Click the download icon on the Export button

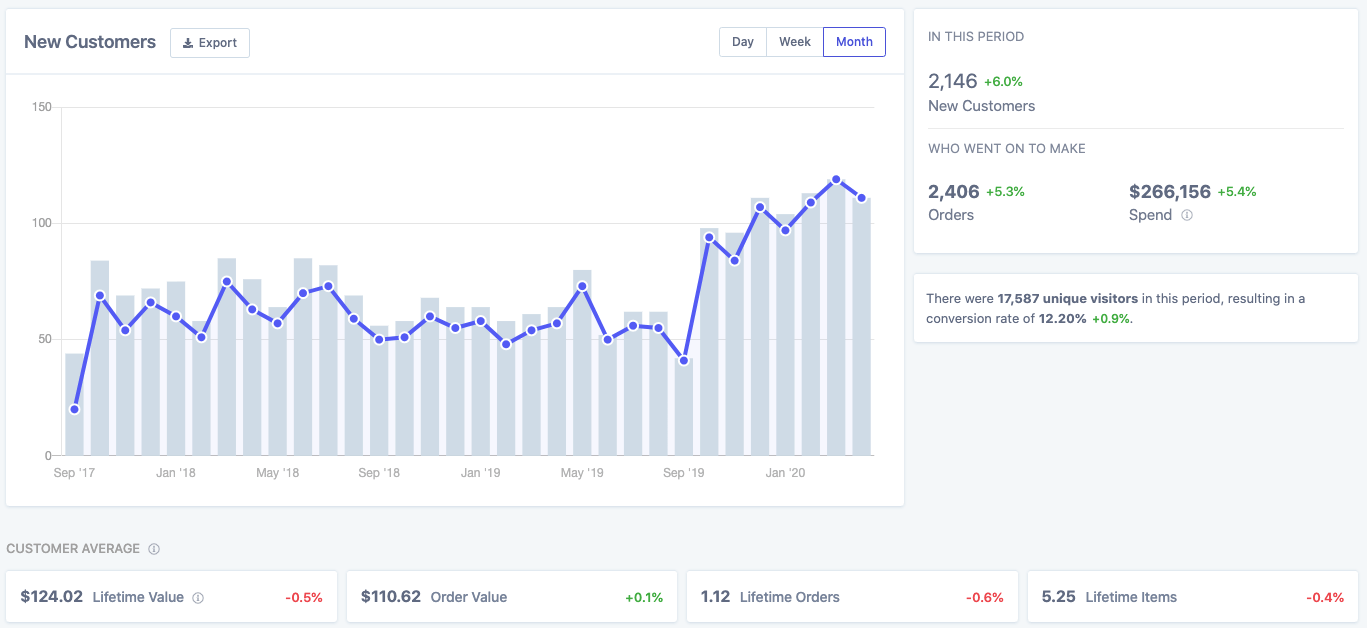pyautogui.click(x=188, y=43)
